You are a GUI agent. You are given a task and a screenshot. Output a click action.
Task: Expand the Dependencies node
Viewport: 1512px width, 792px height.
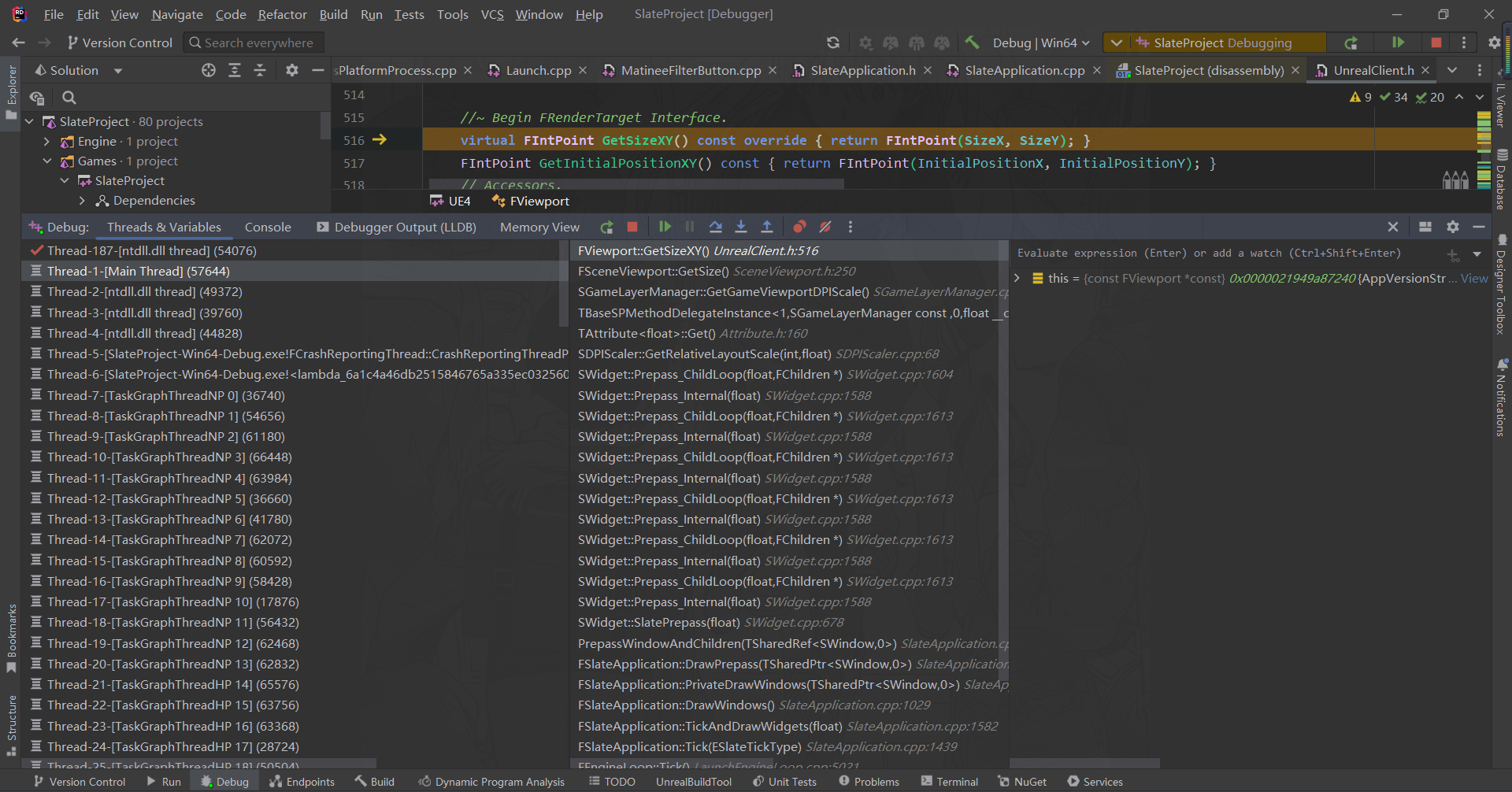click(82, 201)
